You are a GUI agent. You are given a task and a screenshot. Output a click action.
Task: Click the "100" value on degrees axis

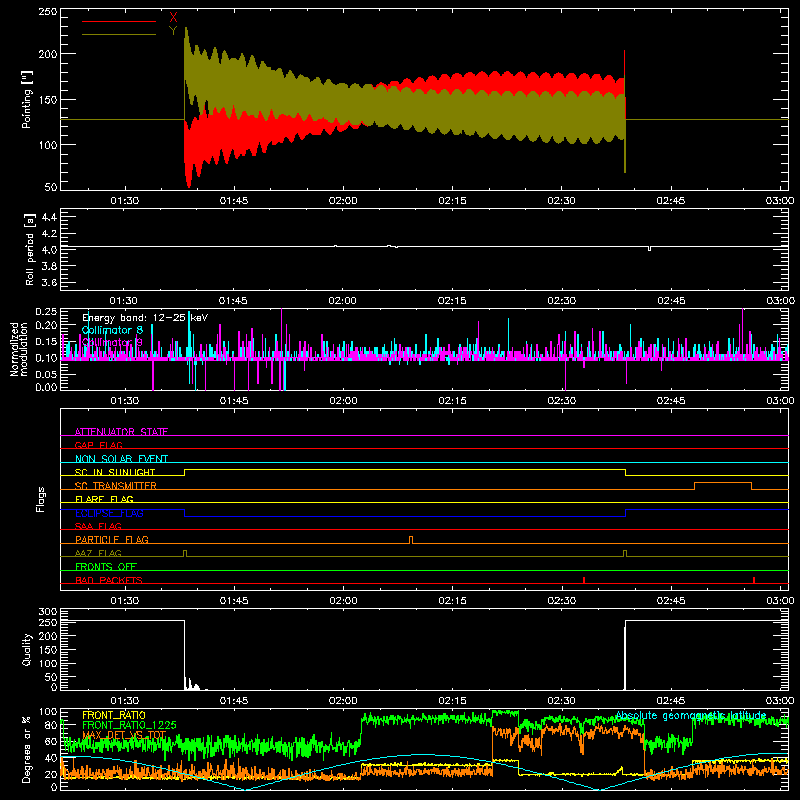coord(47,712)
